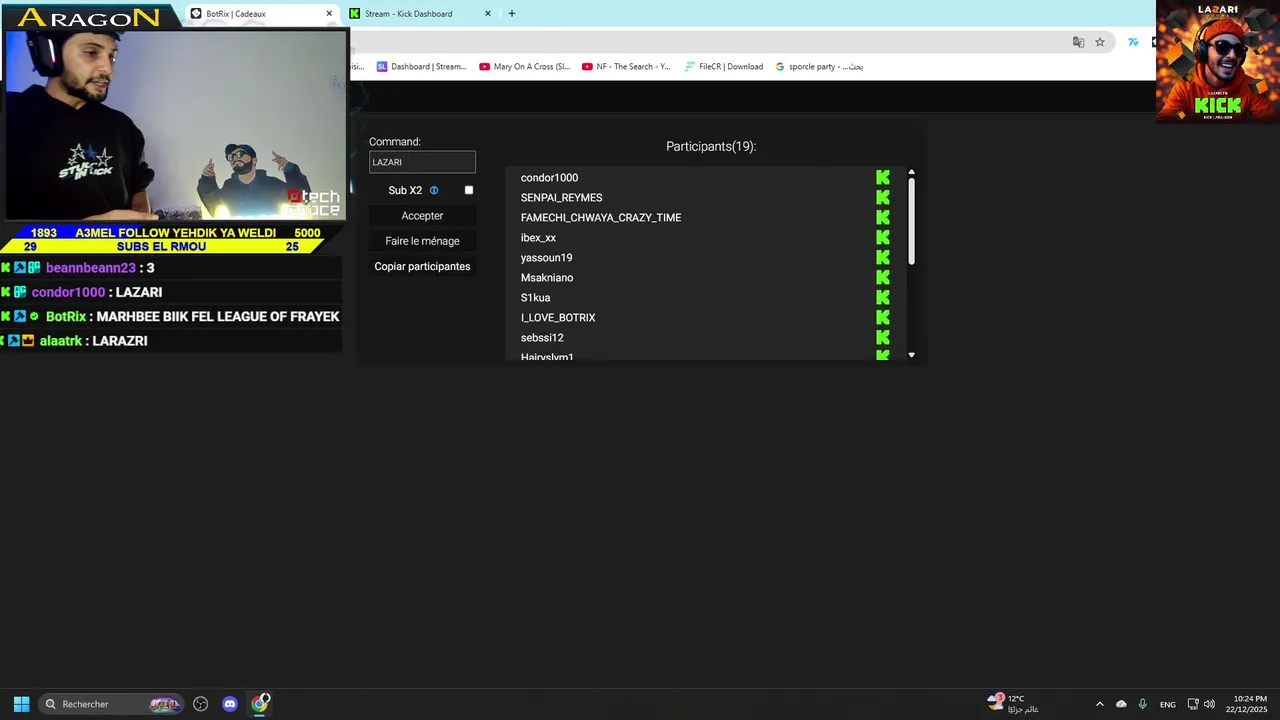Image resolution: width=1280 pixels, height=720 pixels.
Task: Open the FileCR | Download bookmark
Action: click(x=724, y=67)
